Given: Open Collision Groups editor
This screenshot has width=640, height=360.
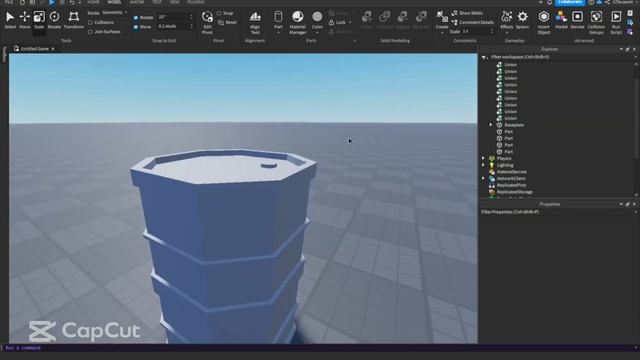Looking at the screenshot, I should 596,23.
